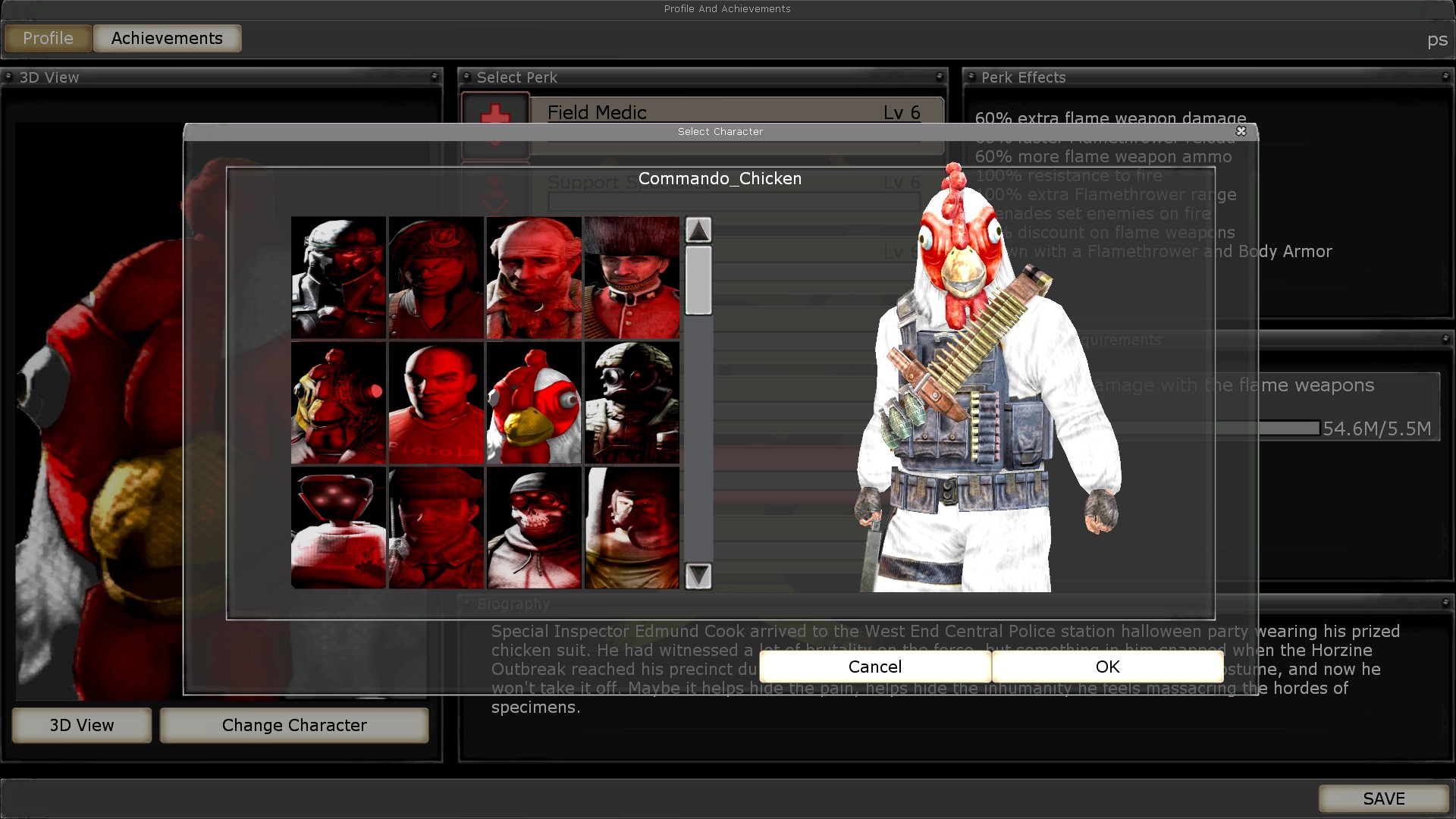Click the 54.6M/5.5M progress value
Viewport: 1456px width, 819px height.
(x=1377, y=428)
